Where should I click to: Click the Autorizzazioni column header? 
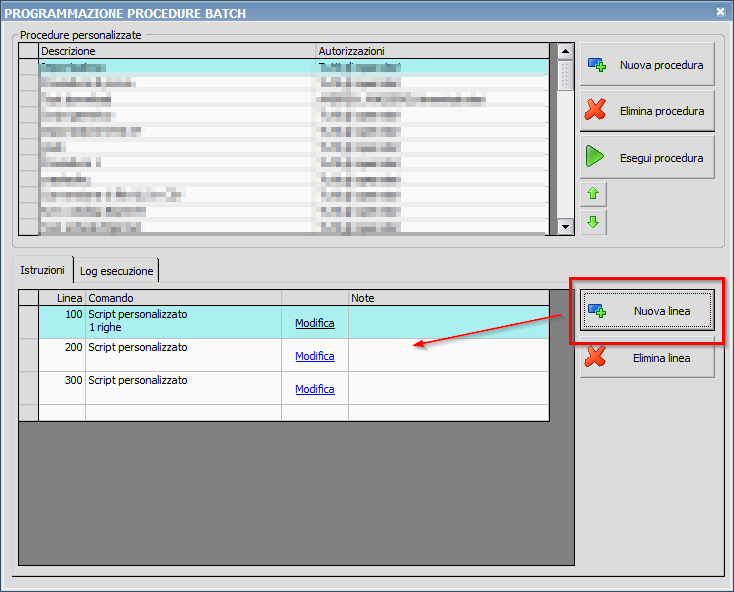pos(432,51)
